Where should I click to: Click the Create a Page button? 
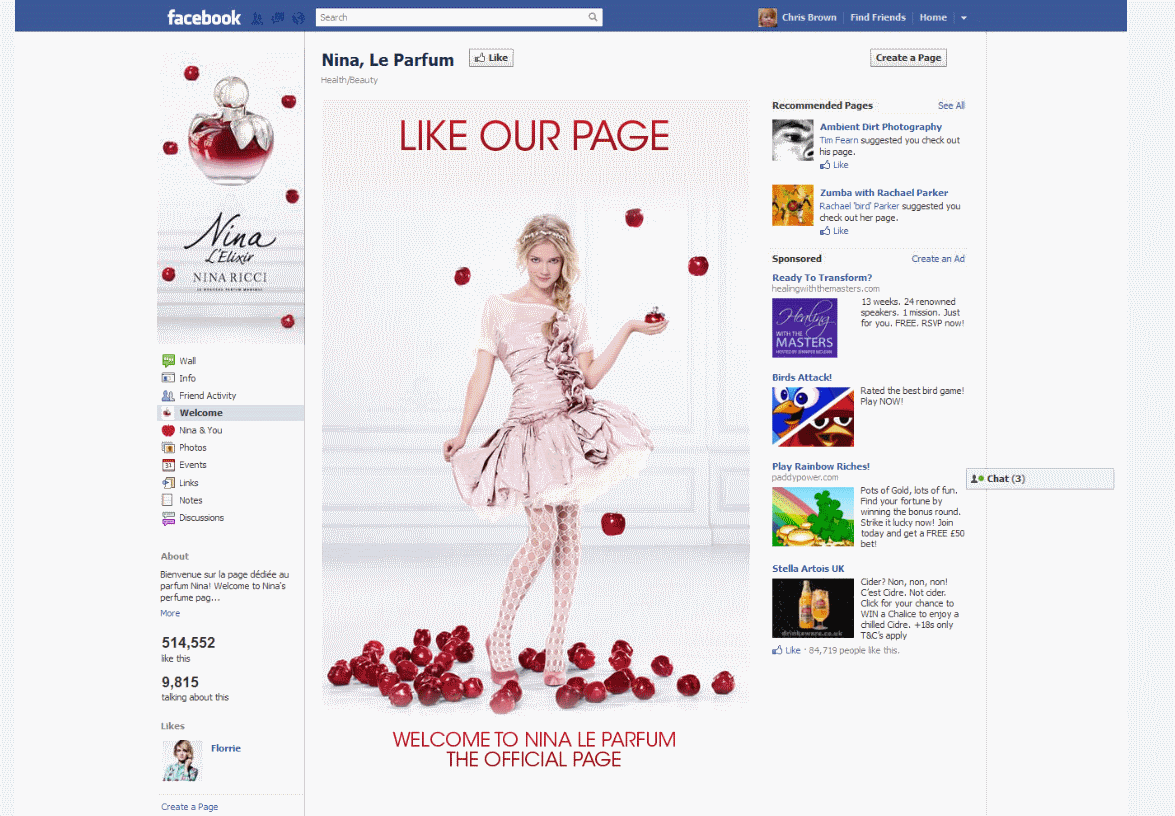908,58
